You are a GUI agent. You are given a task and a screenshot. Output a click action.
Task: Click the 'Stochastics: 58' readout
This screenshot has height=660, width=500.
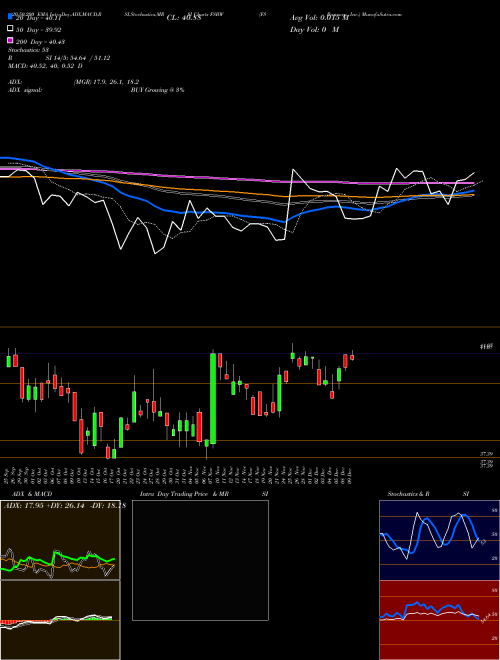[29, 50]
